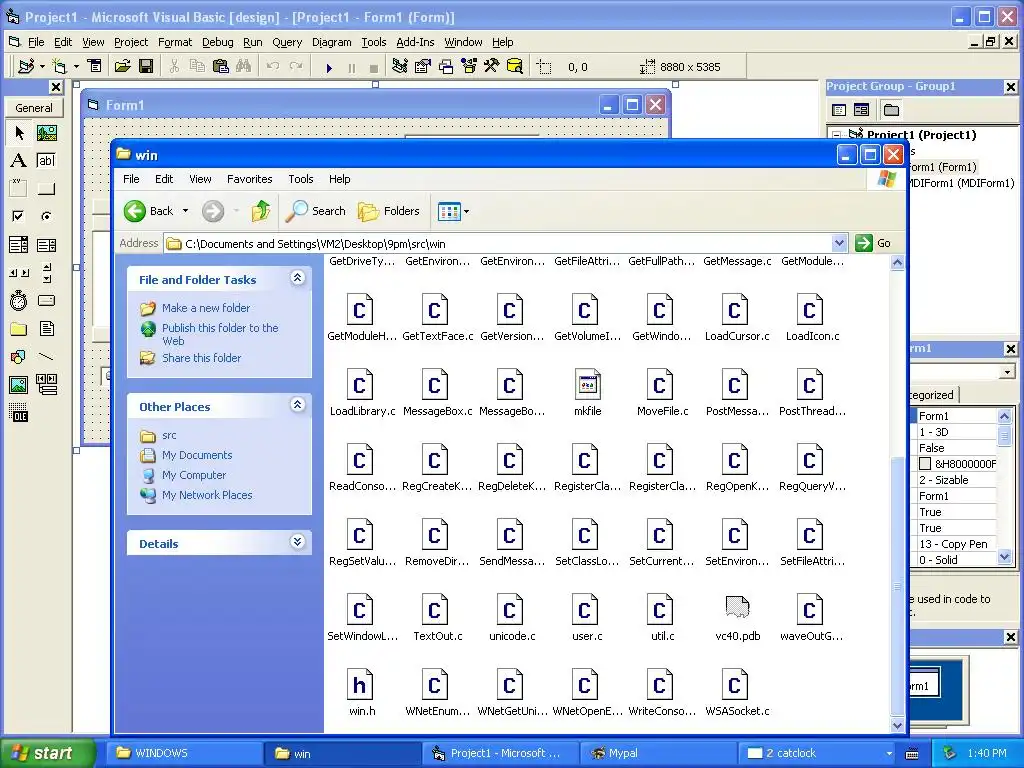Select the Line control tool

point(46,357)
